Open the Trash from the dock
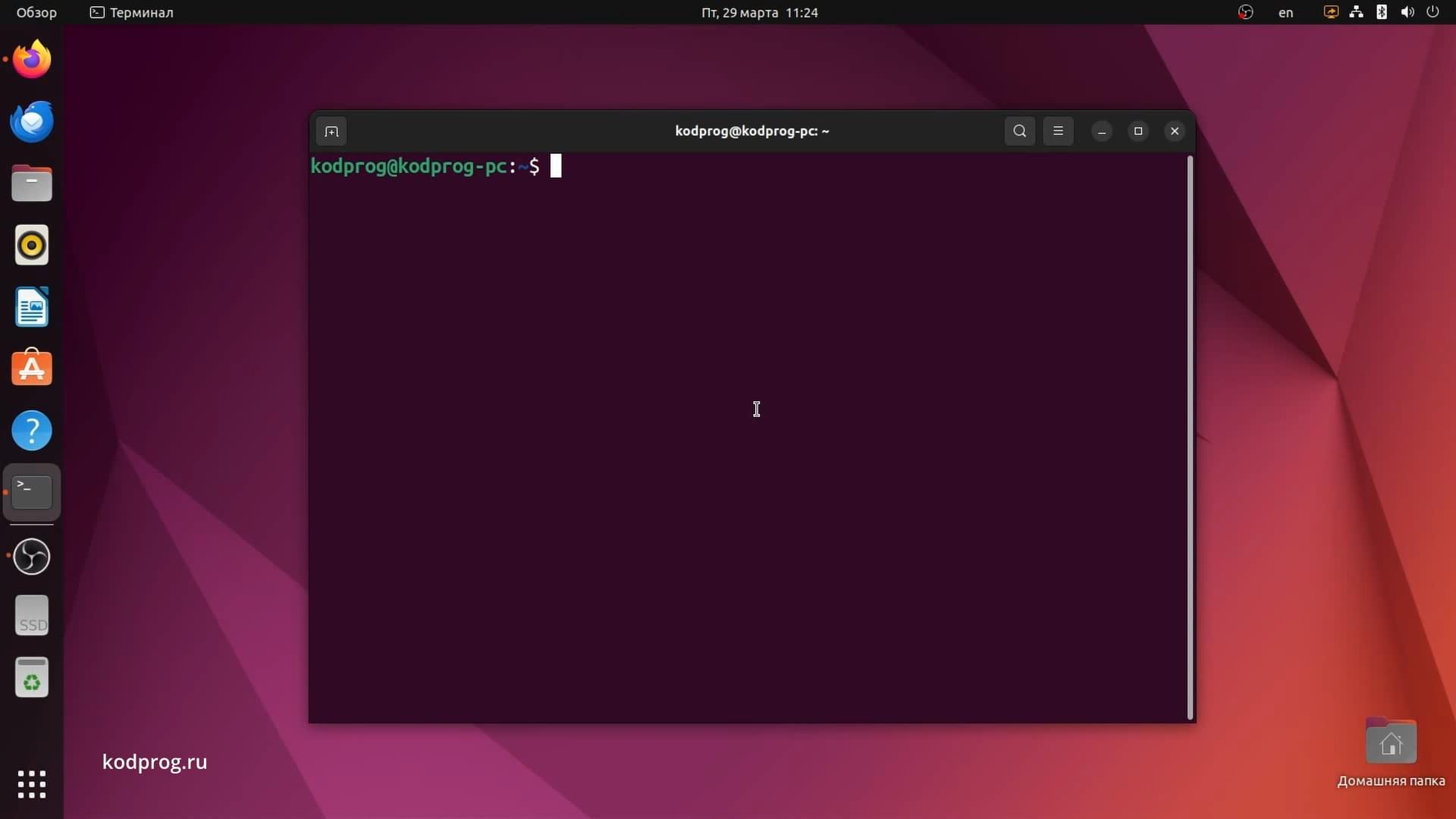The width and height of the screenshot is (1456, 819). 32,677
